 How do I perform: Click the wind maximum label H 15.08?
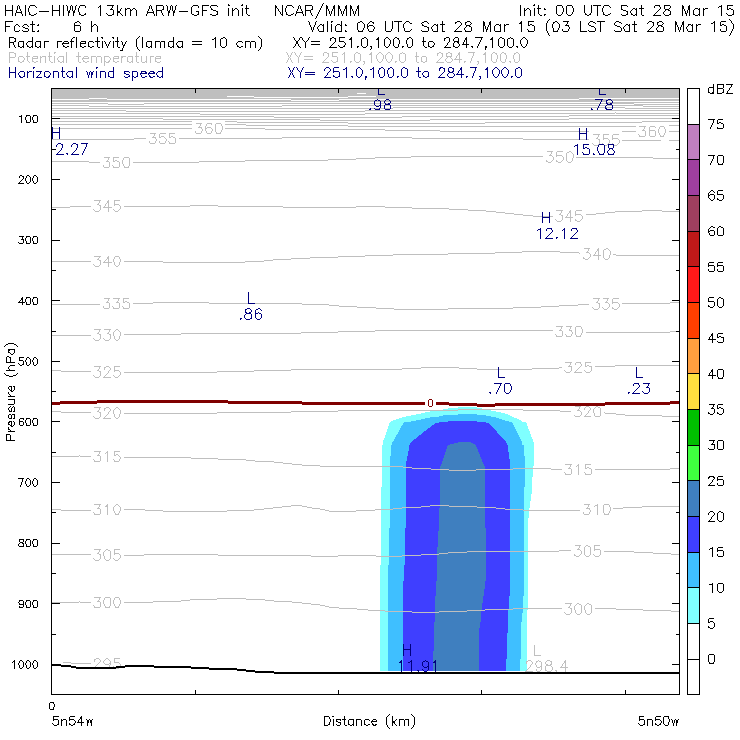tap(594, 142)
